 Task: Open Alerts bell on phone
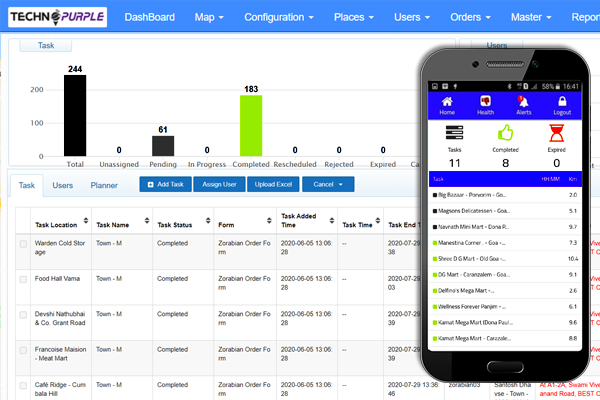tap(523, 101)
